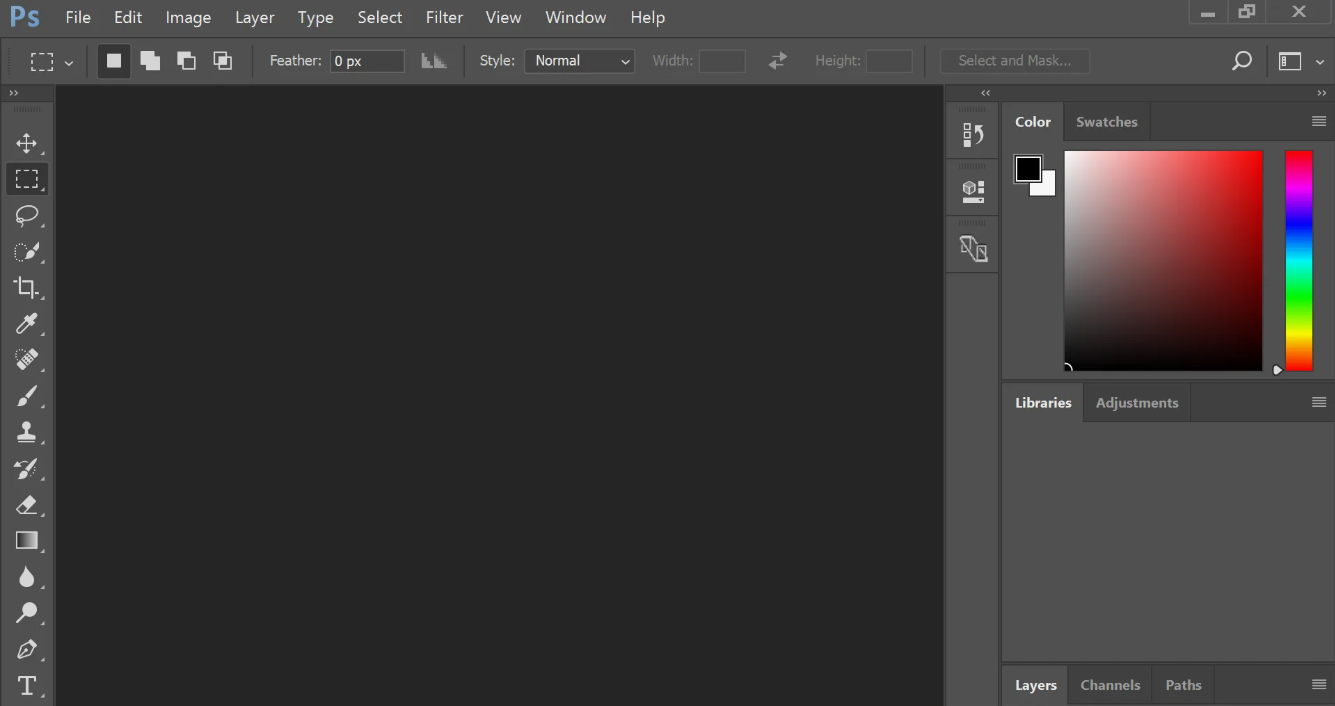Open the File menu
Screen dimensions: 1335x706
(78, 17)
